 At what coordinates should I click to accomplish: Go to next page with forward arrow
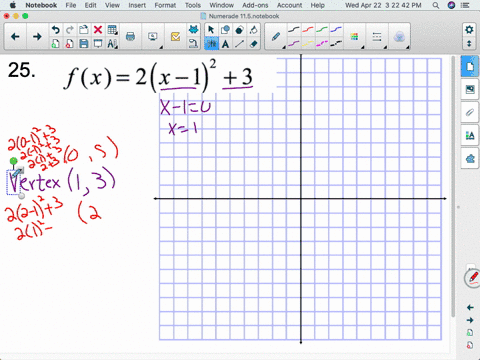click(37, 37)
